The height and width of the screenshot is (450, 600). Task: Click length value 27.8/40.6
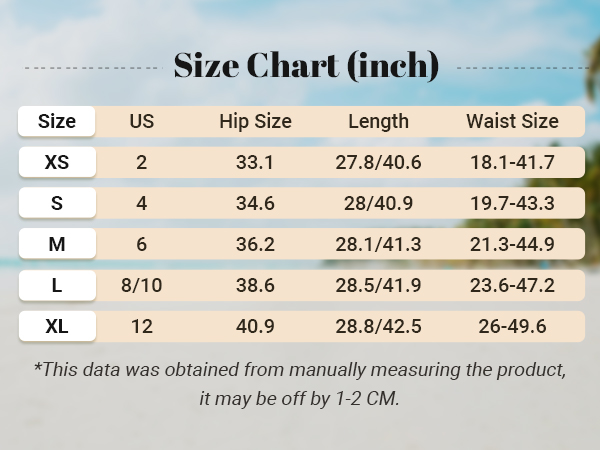378,162
